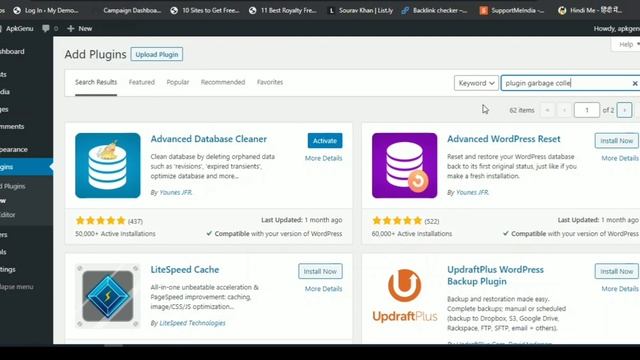Switch to the SupportMeIndia browser tab

512,11
